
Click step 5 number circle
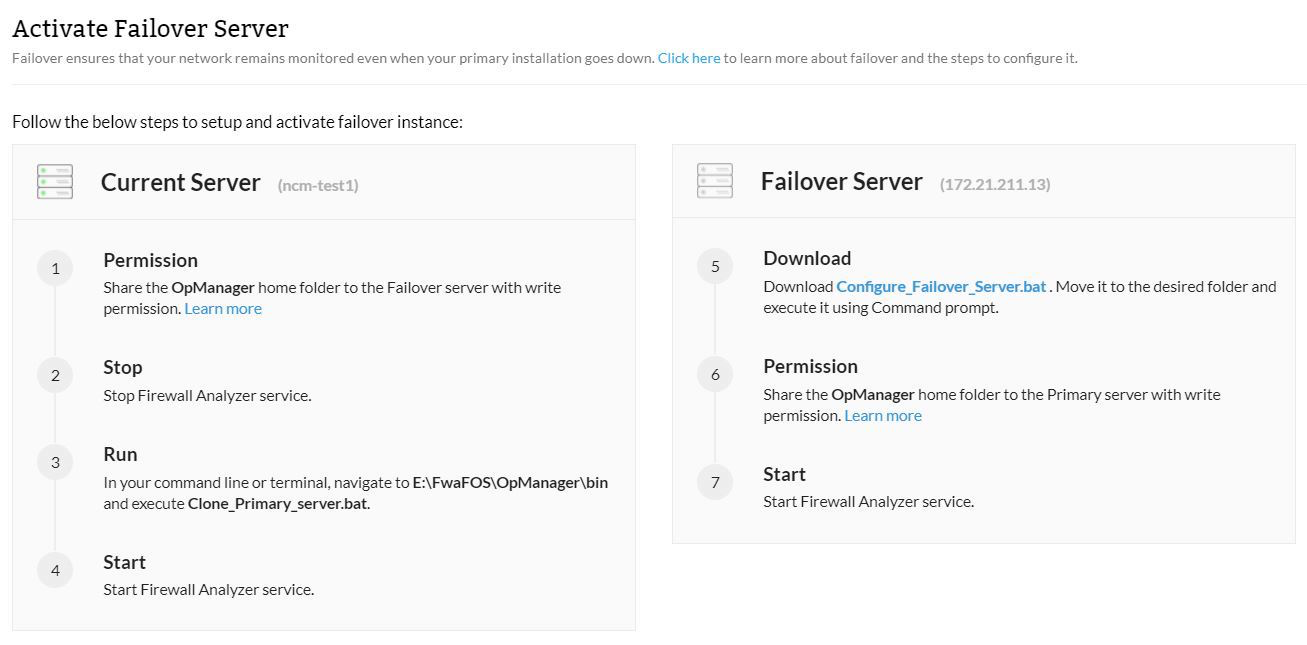click(715, 266)
